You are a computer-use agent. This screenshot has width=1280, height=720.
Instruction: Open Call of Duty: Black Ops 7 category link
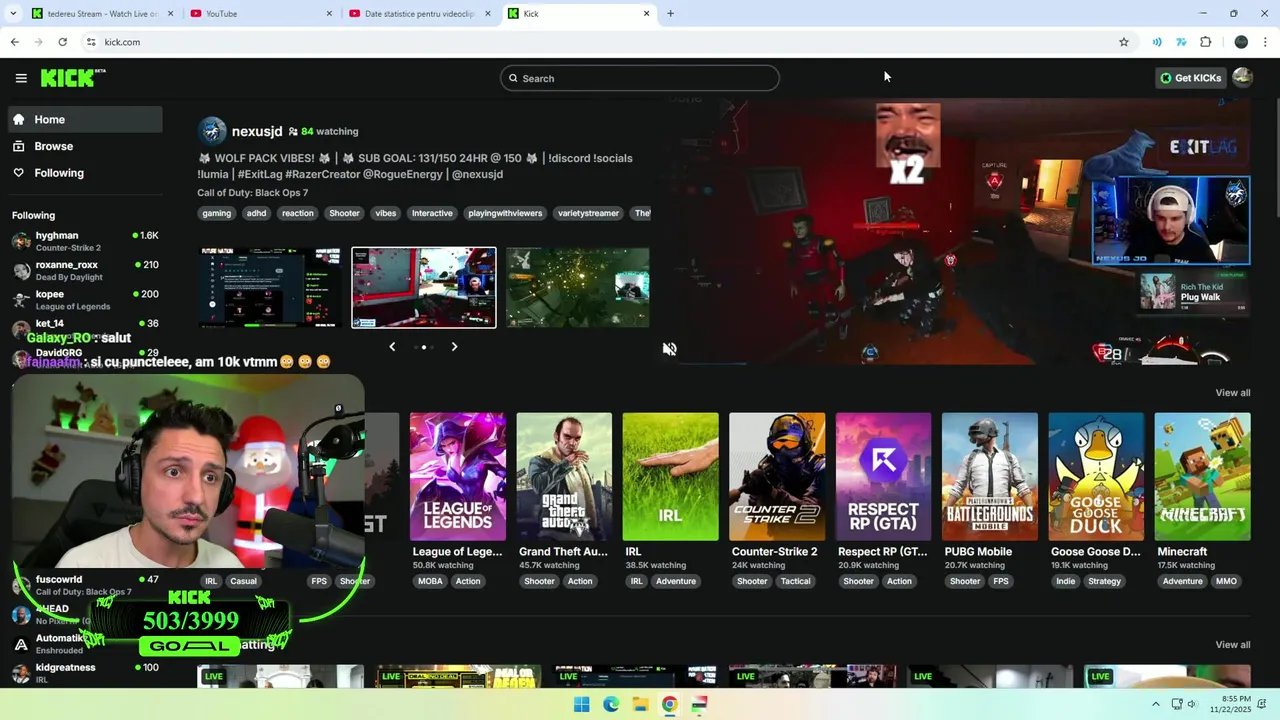coord(252,193)
